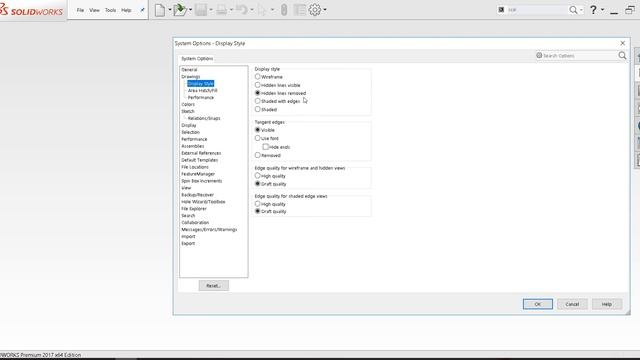640x360 pixels.
Task: Open the Save dropdown arrow
Action: click(x=211, y=10)
